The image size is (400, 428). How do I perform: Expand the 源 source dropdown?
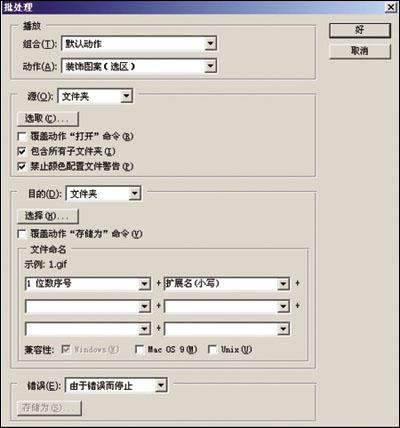[x=95, y=97]
